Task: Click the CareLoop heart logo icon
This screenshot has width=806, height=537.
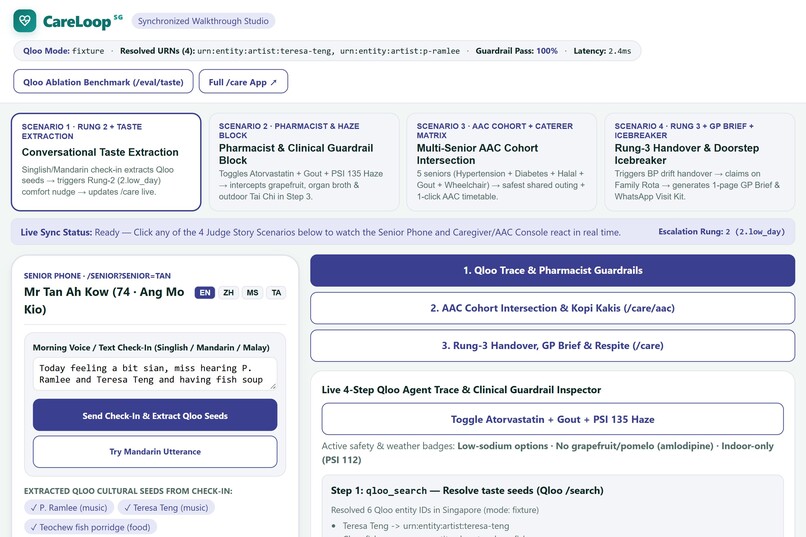Action: click(25, 21)
